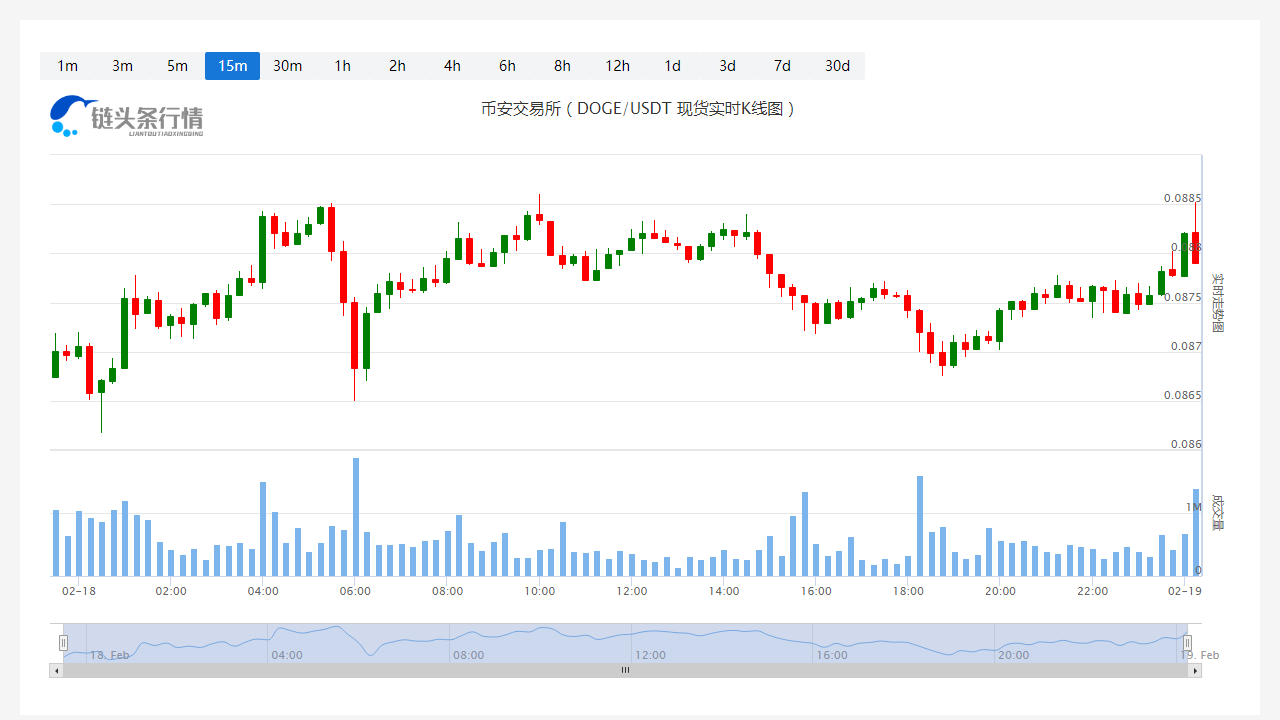Click the horizontal scrollbar thumb grip
Screen dimensions: 1280x720
pyautogui.click(x=625, y=671)
